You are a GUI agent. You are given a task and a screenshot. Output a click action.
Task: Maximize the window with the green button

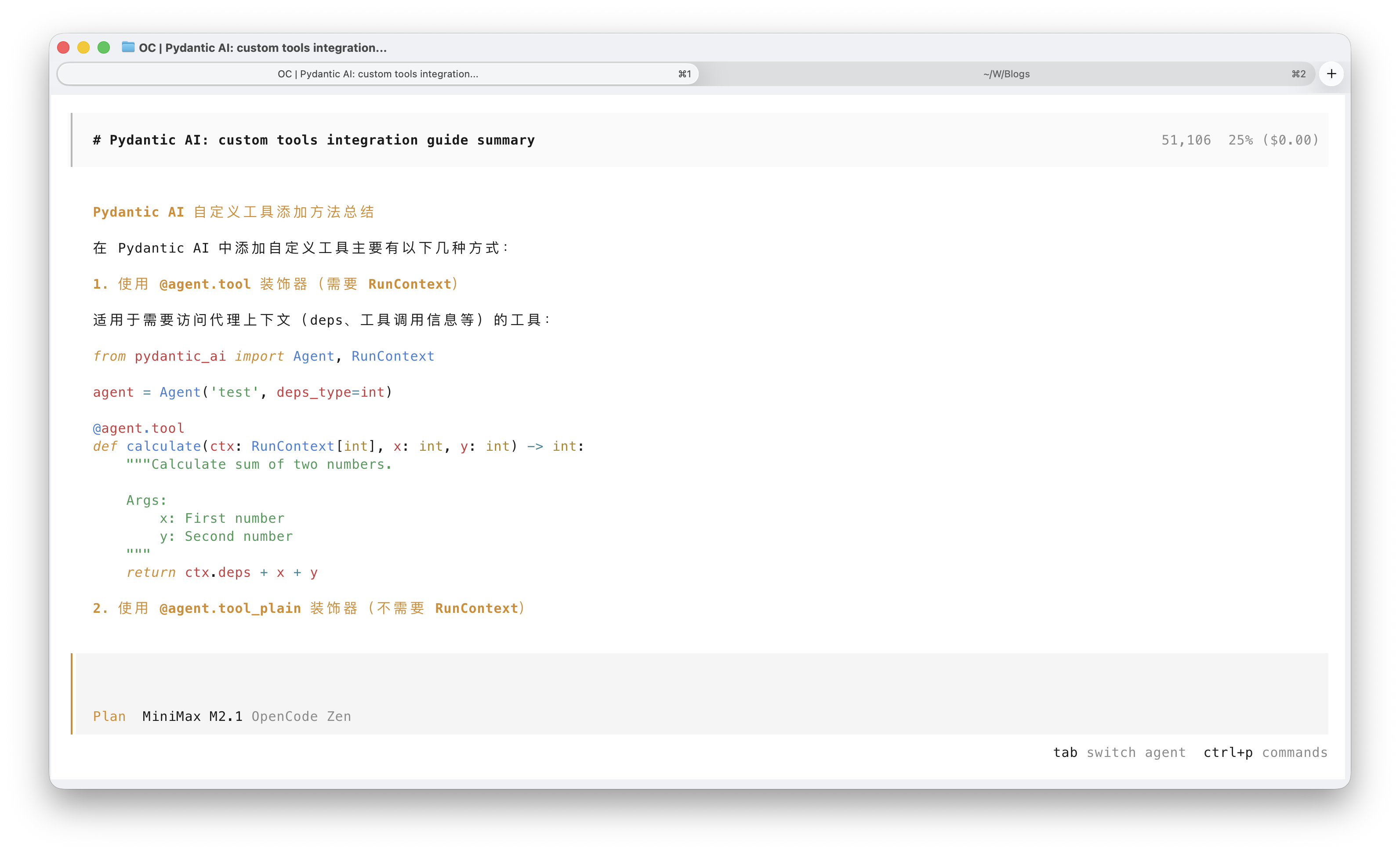tap(103, 48)
